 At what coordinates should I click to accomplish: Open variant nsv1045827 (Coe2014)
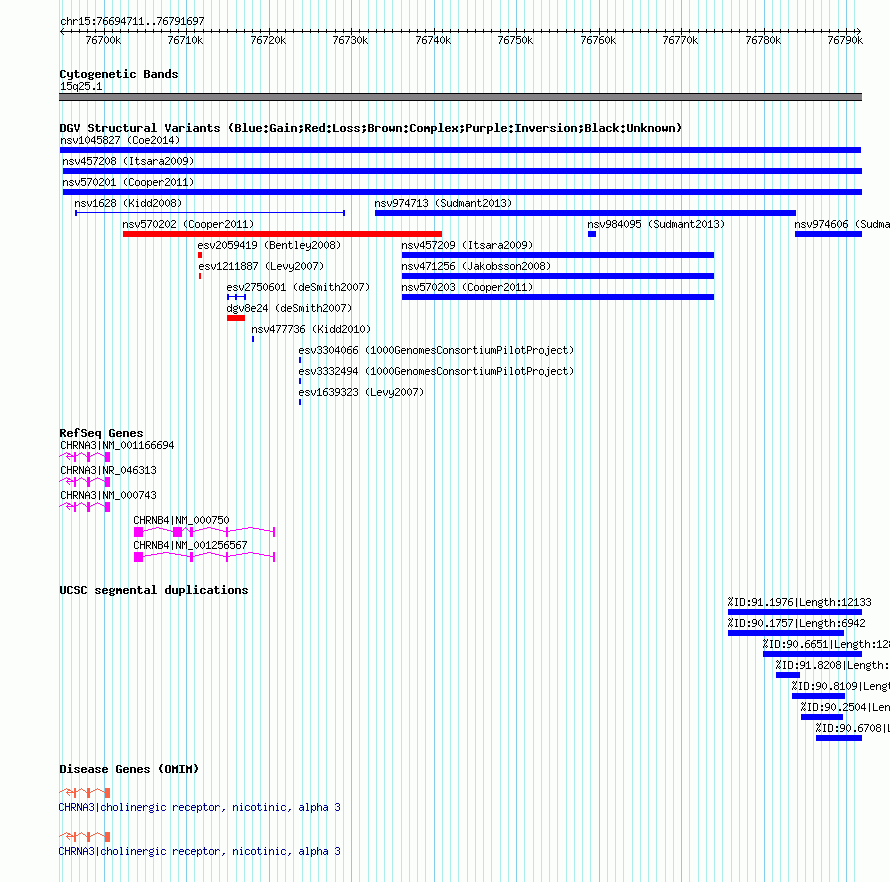click(460, 150)
